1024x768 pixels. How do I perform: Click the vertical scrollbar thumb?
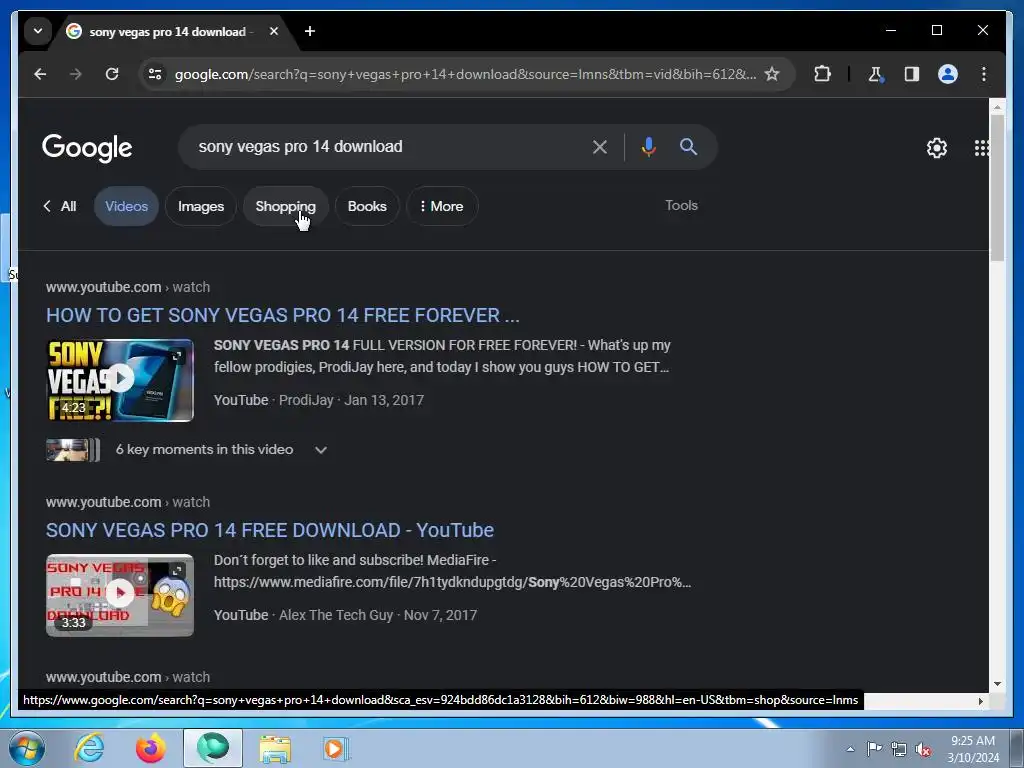(997, 188)
